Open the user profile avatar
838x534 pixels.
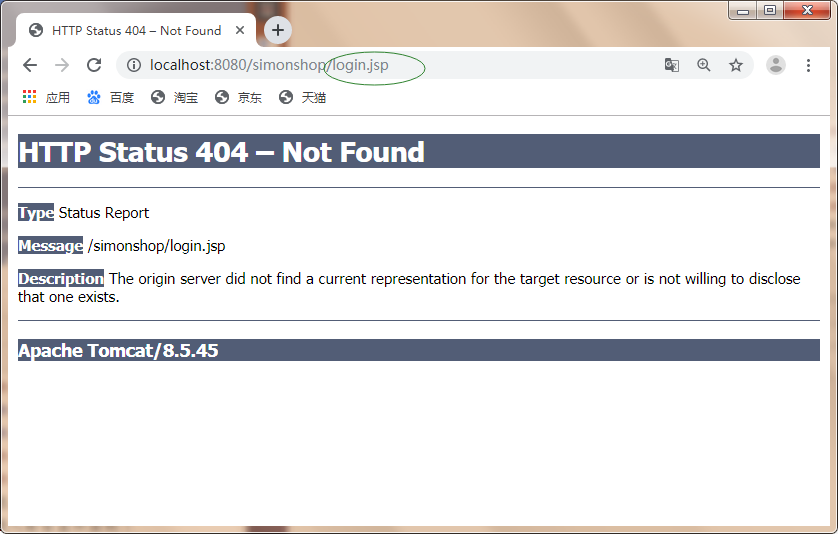(775, 65)
